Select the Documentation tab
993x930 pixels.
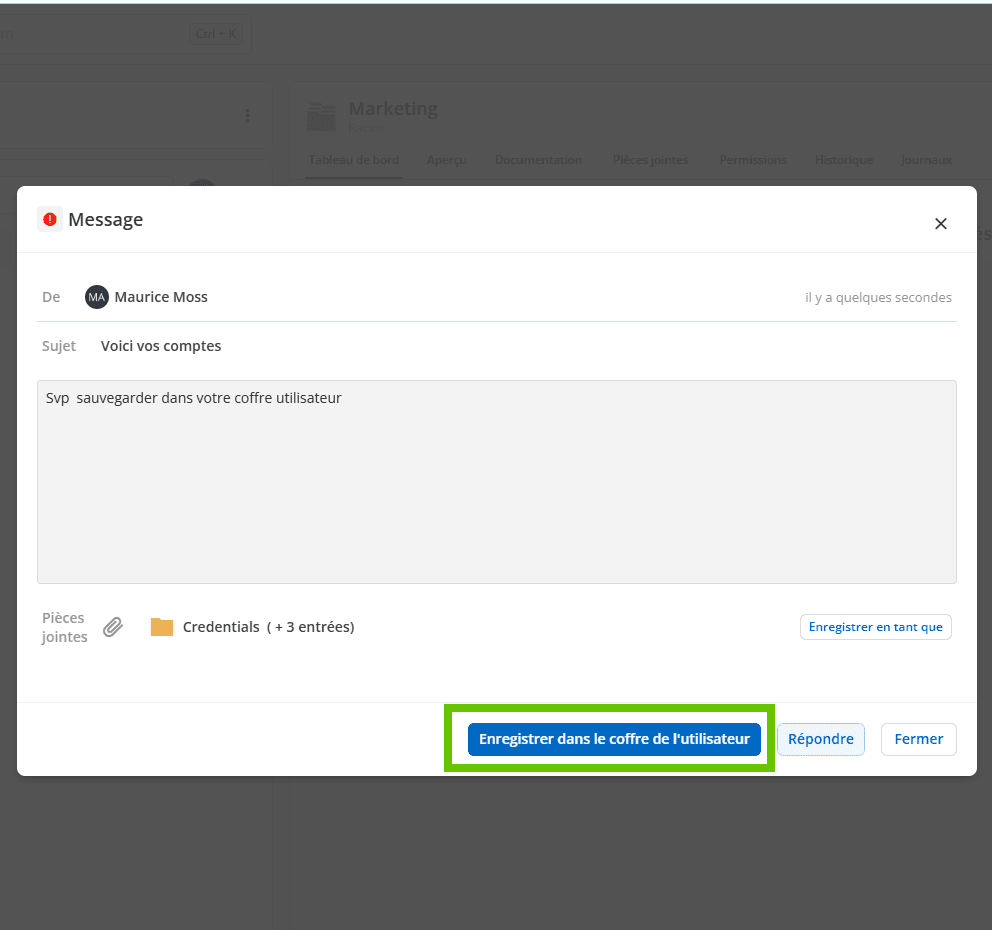(538, 160)
